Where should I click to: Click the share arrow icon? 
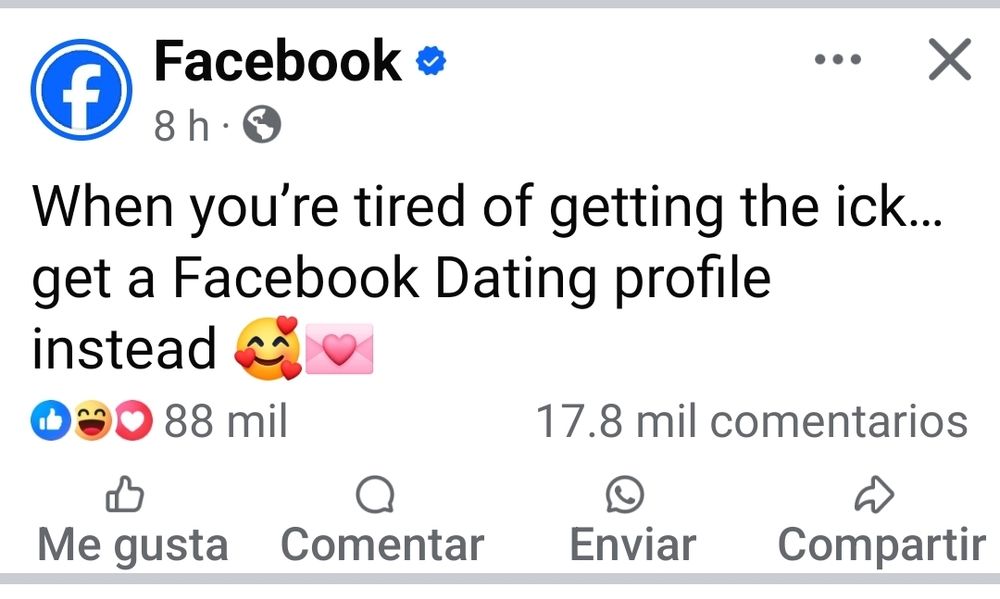tap(874, 494)
